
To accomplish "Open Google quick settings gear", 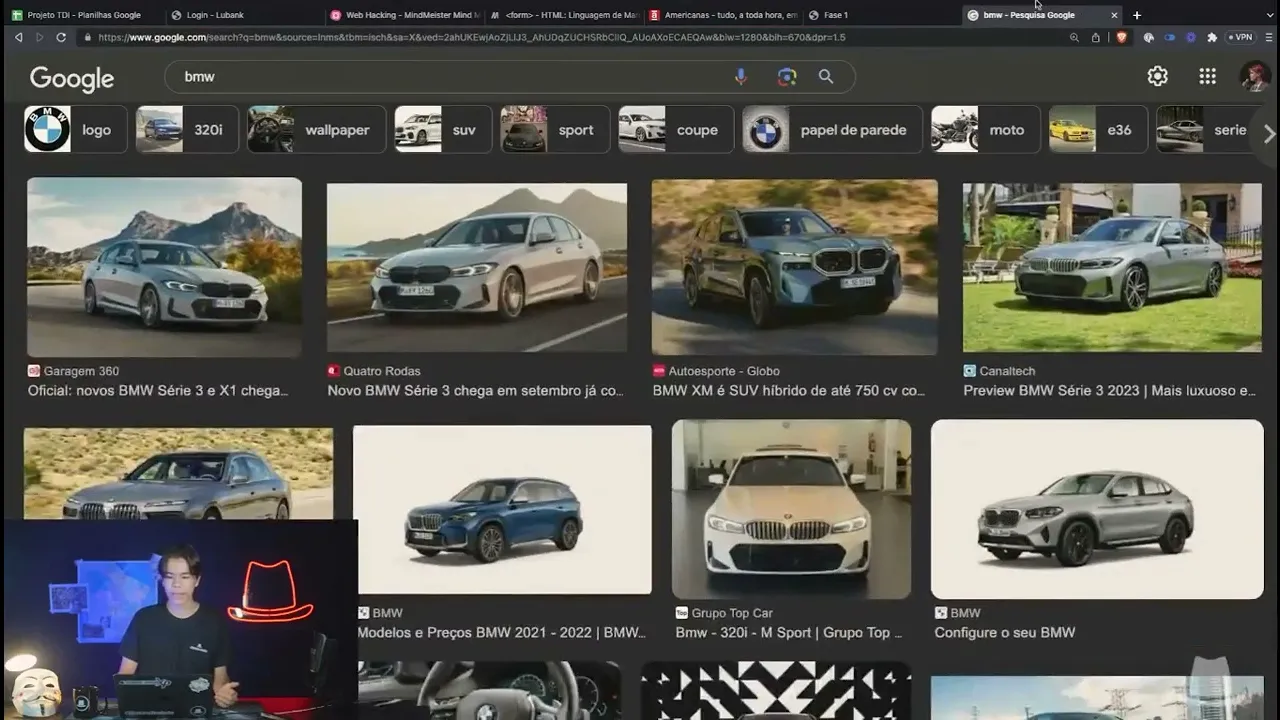I will (1158, 77).
